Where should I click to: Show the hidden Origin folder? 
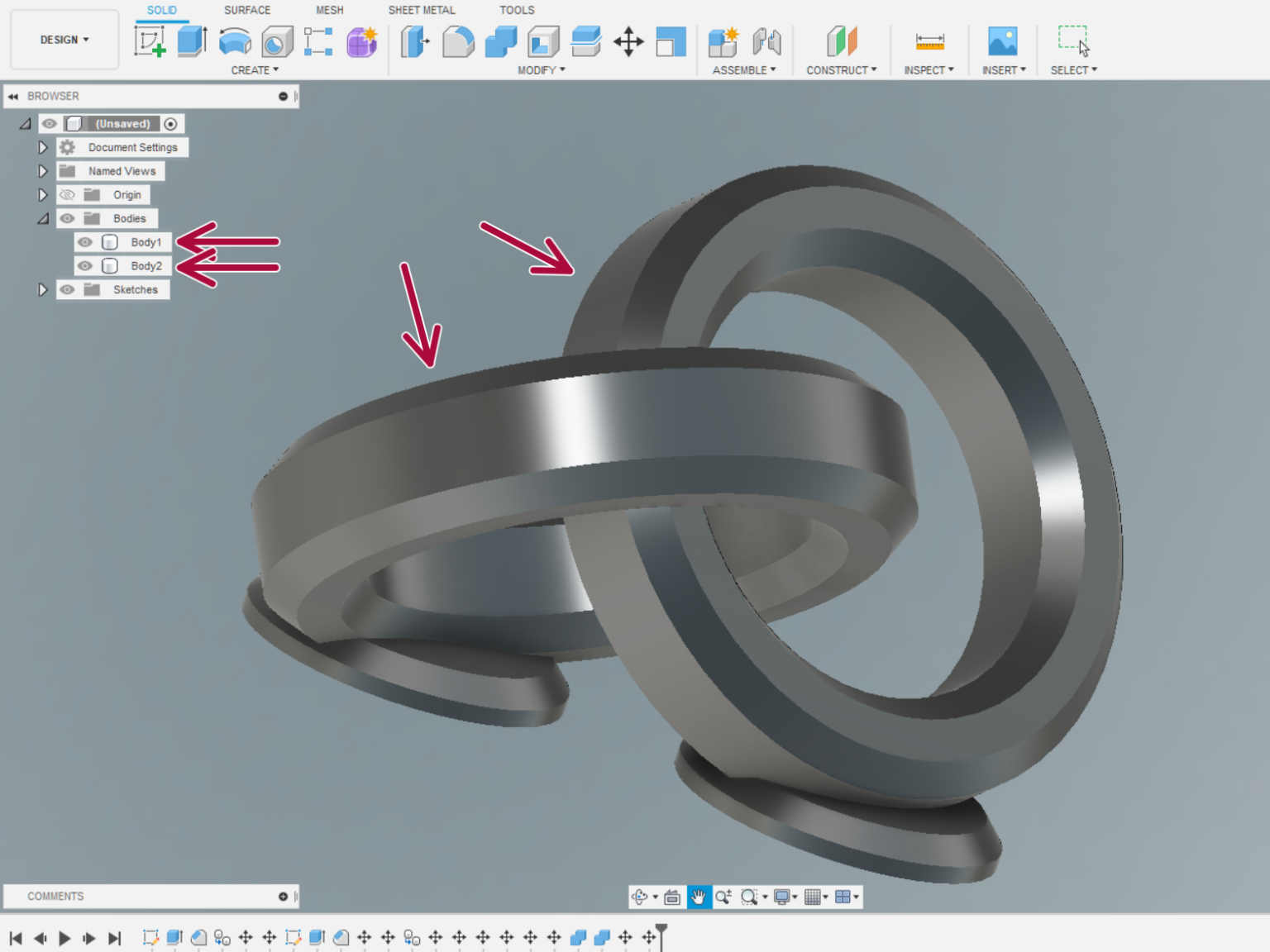[67, 195]
